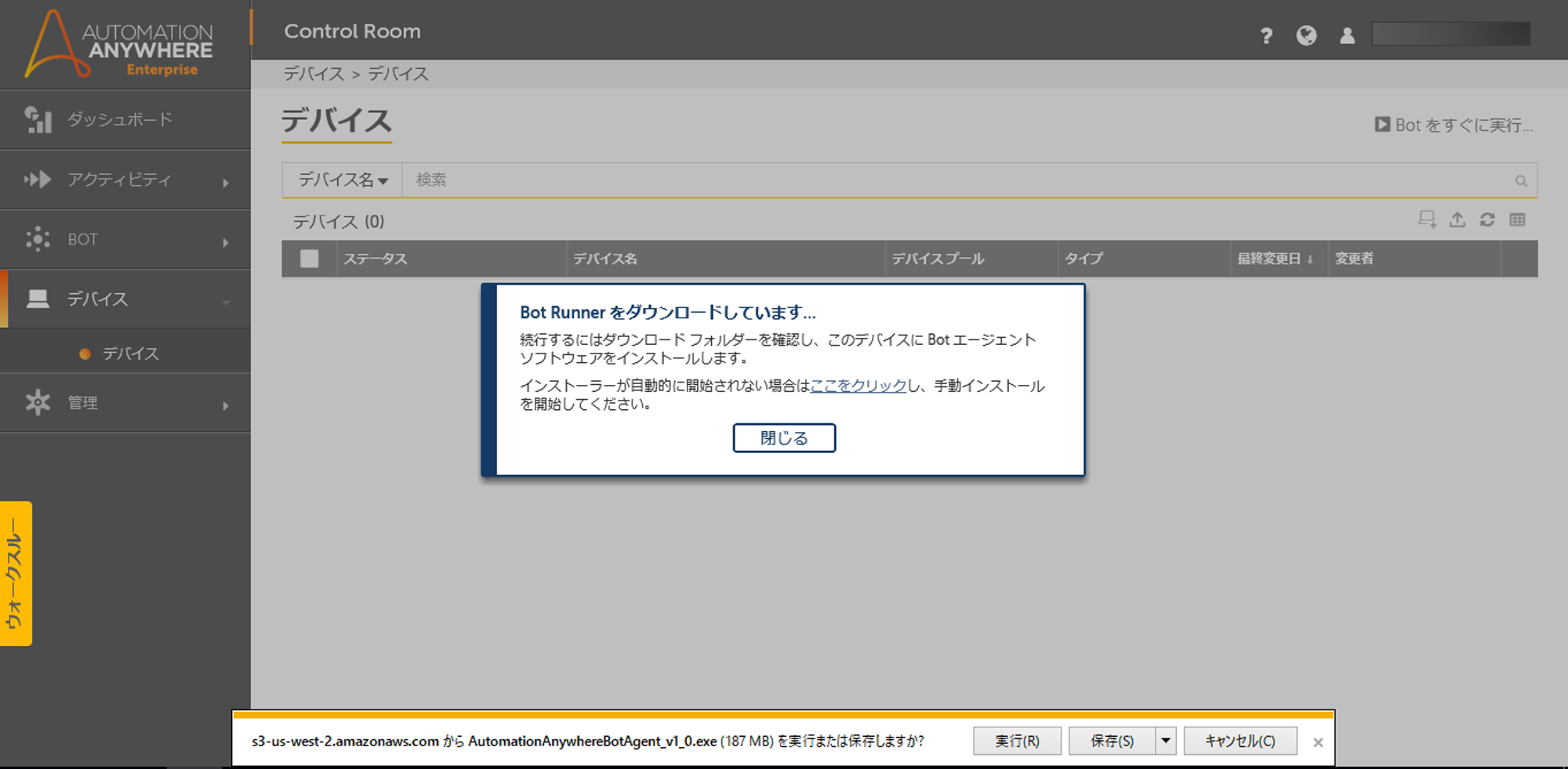This screenshot has height=769, width=1568.
Task: Click the dashboard chart icon in sidebar
Action: coord(38,120)
